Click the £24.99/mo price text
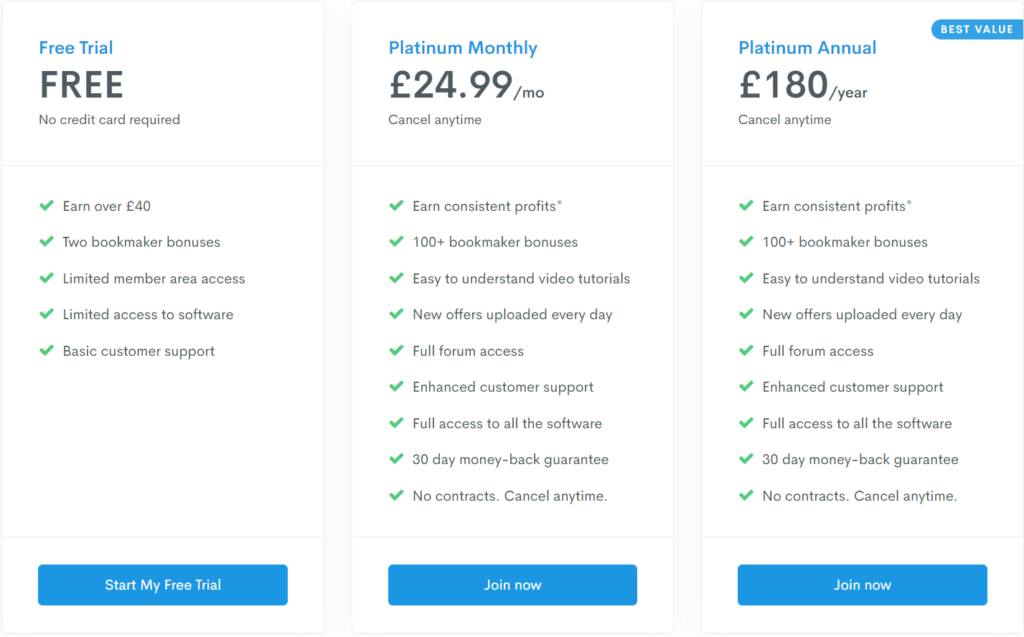Image resolution: width=1024 pixels, height=637 pixels. click(468, 86)
